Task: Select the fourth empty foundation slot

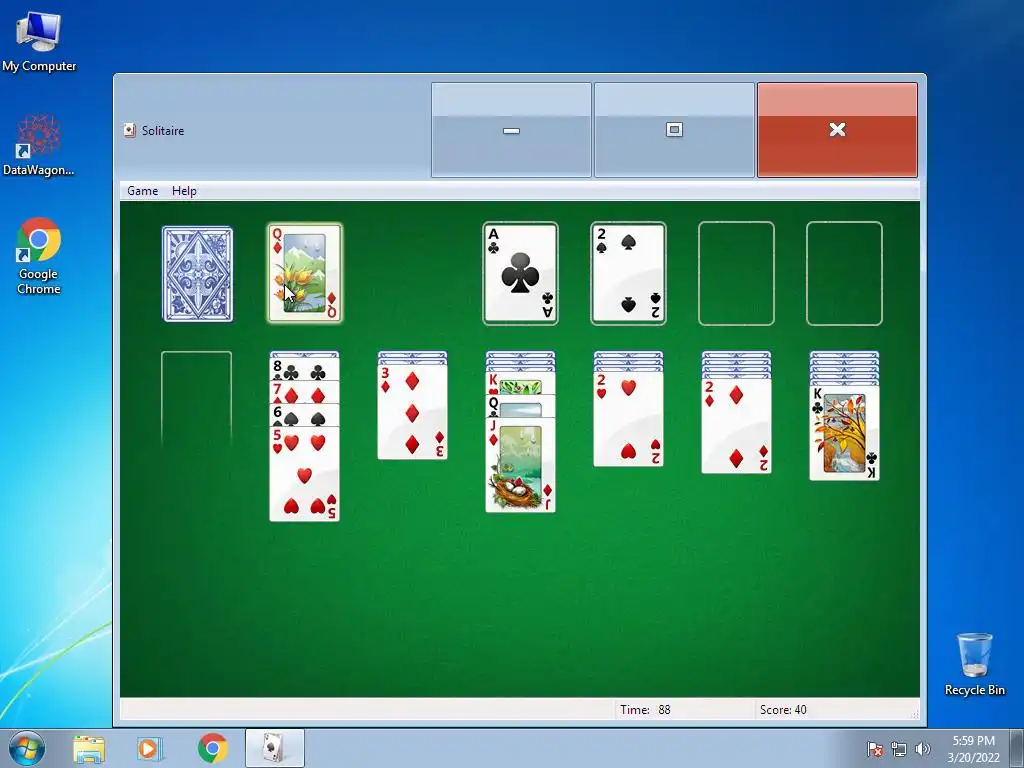Action: pos(844,273)
